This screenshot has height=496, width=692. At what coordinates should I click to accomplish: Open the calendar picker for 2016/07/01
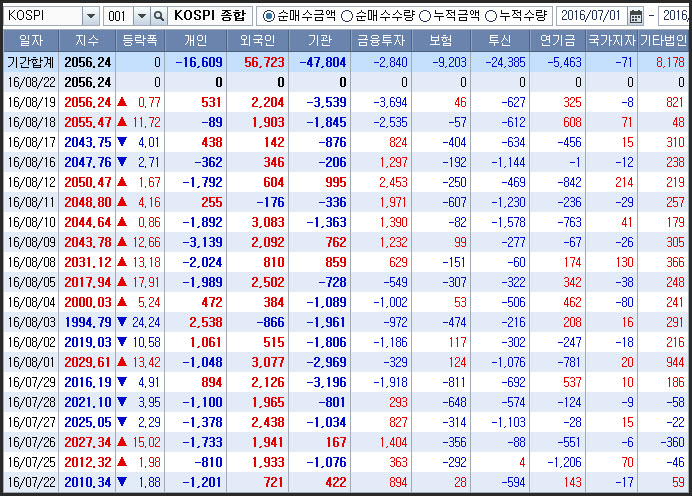636,16
